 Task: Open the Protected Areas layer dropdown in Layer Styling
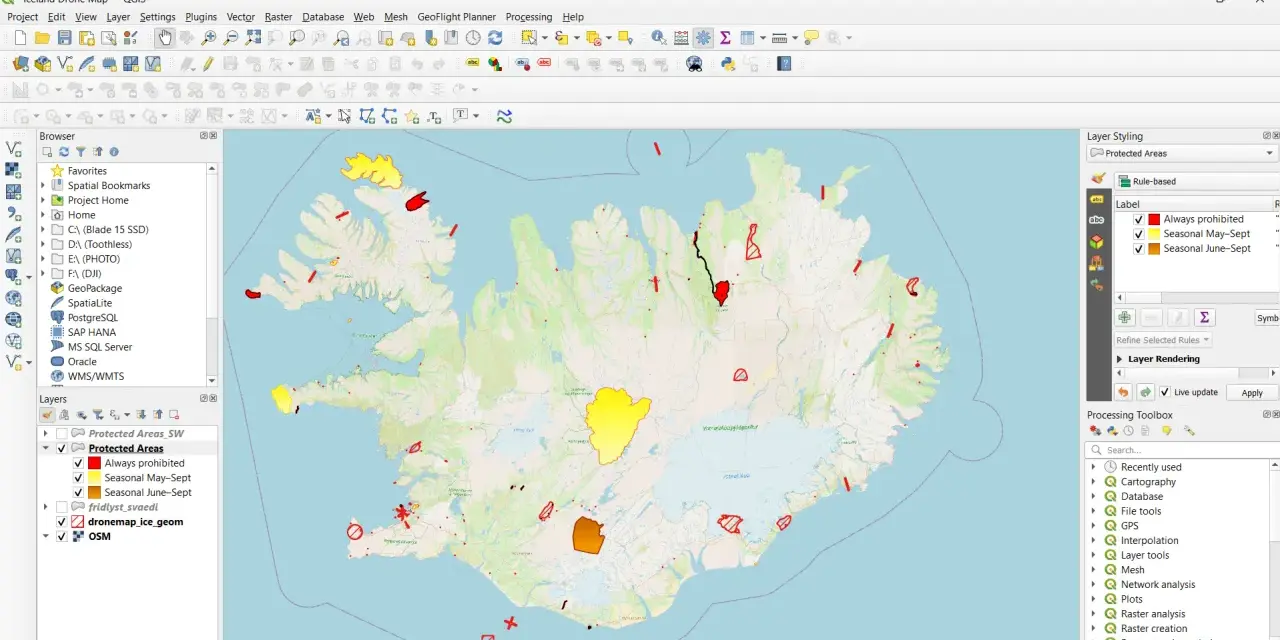coord(1182,153)
